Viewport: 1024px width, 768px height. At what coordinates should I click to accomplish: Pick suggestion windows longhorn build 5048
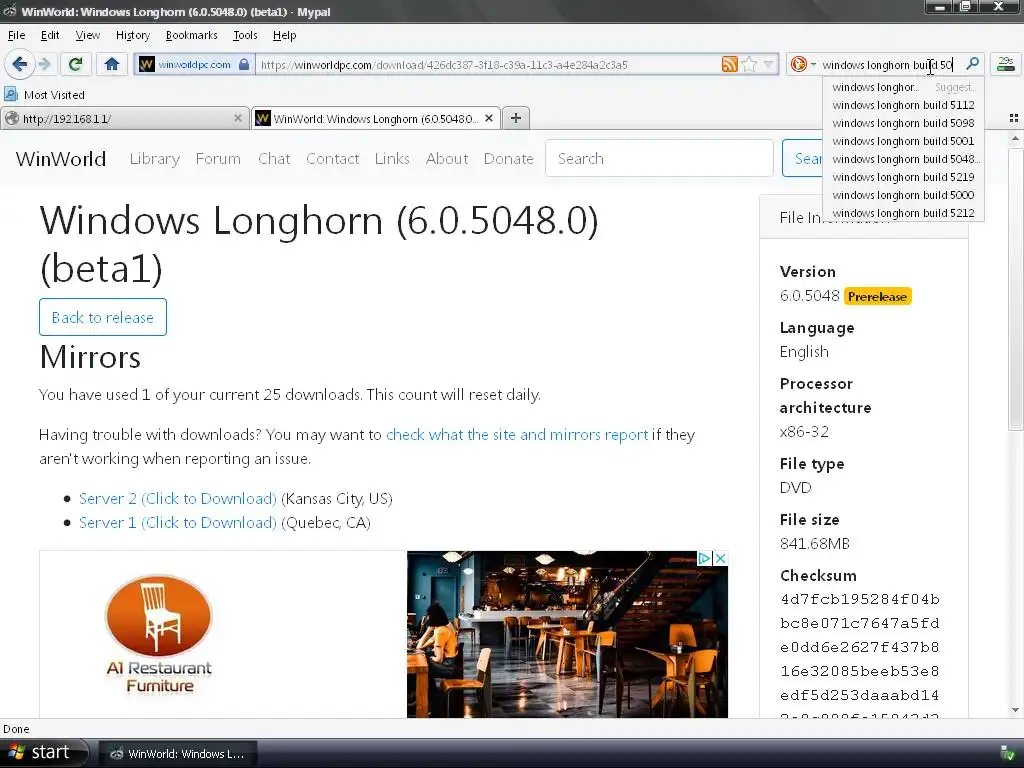coord(903,159)
